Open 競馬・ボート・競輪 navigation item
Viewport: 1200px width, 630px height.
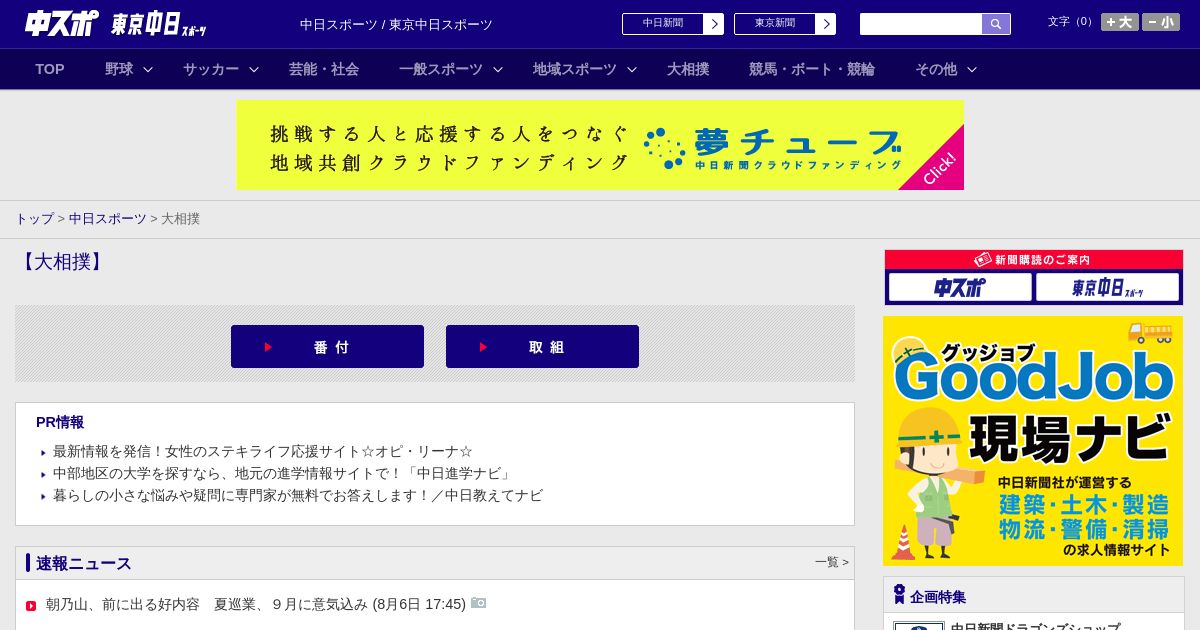812,69
